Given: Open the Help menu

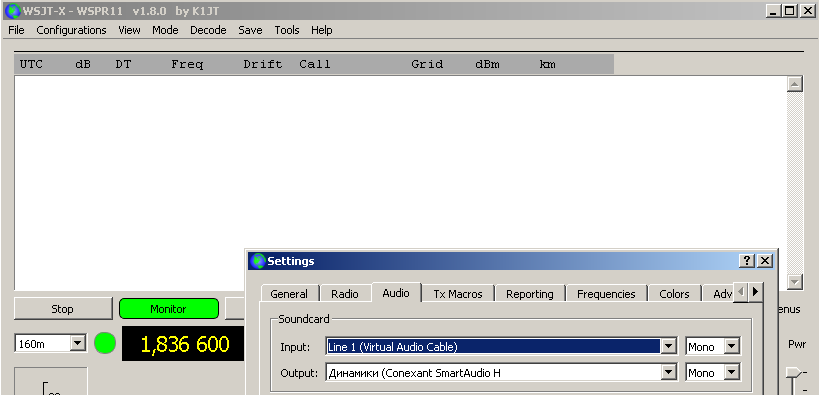Looking at the screenshot, I should click(x=322, y=30).
